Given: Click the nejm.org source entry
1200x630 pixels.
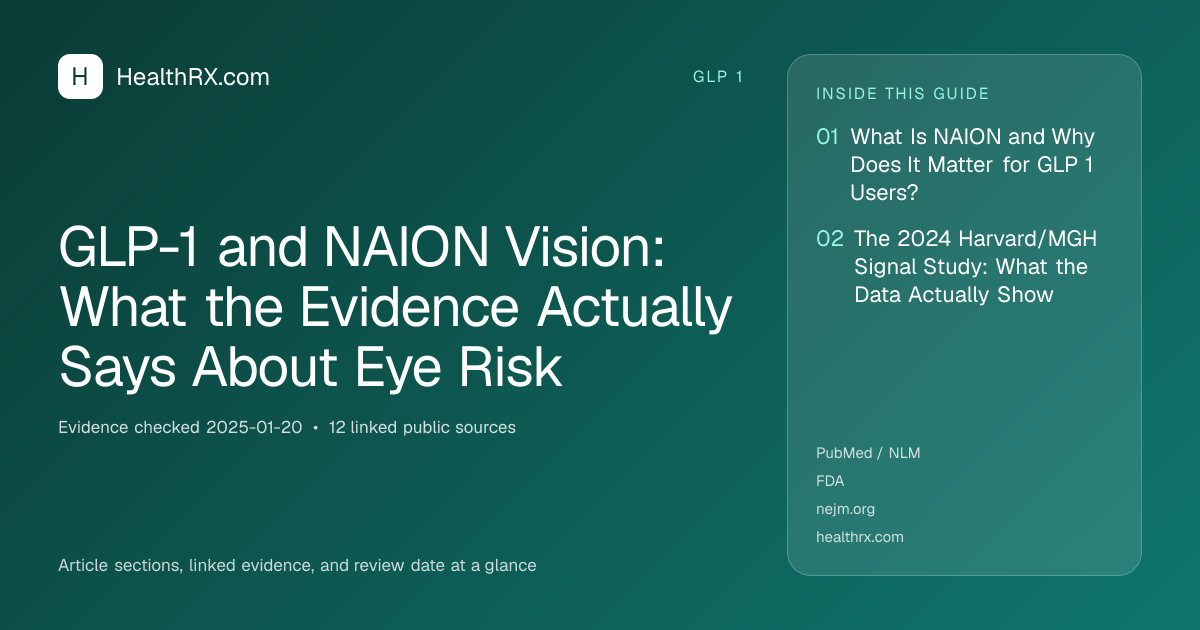Looking at the screenshot, I should click(x=845, y=509).
